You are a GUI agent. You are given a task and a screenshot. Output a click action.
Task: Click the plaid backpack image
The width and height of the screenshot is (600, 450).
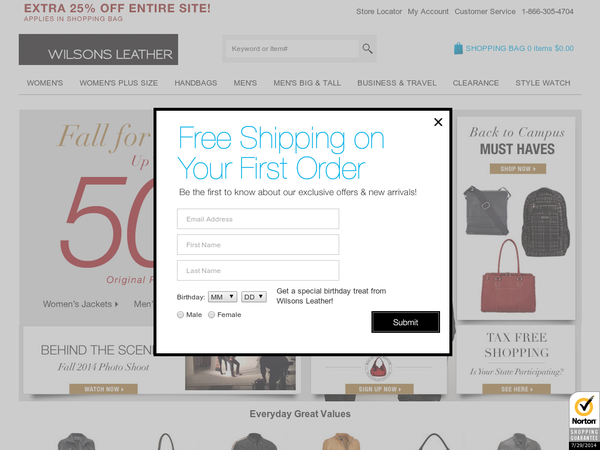pos(545,222)
